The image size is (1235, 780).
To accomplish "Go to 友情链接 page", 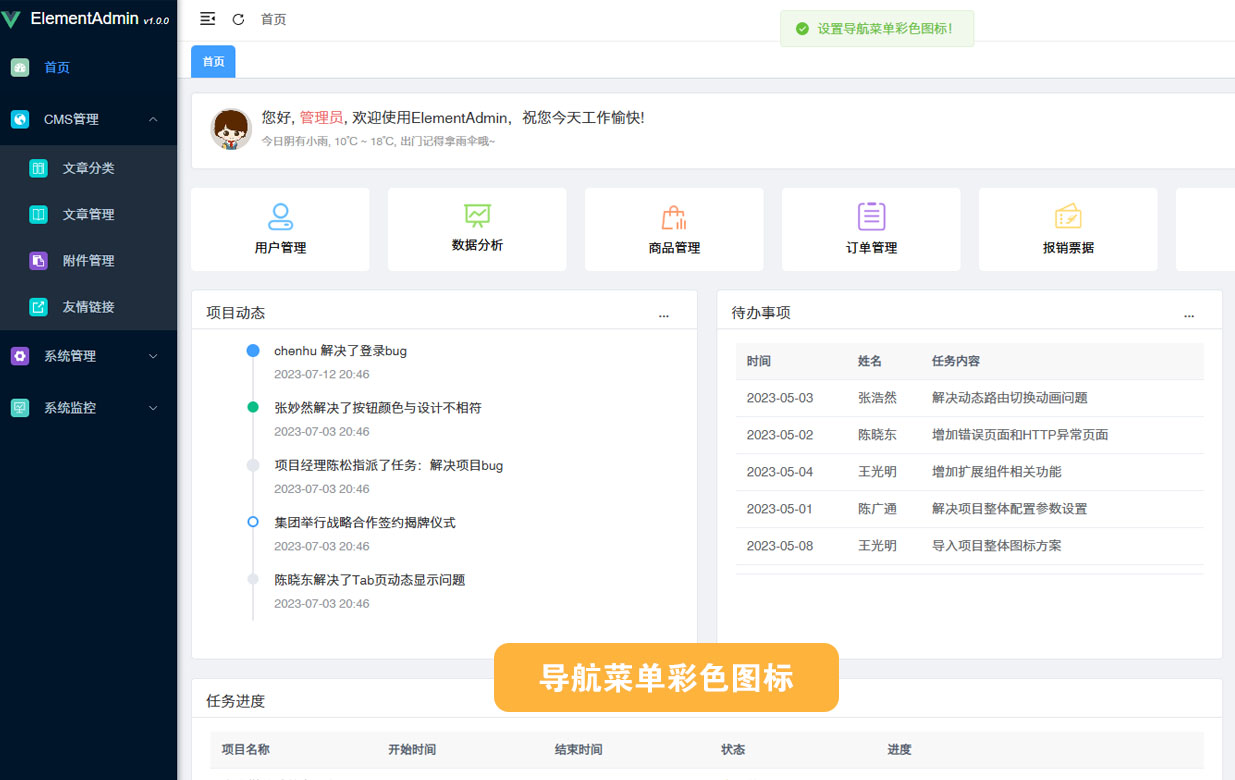I will click(88, 307).
